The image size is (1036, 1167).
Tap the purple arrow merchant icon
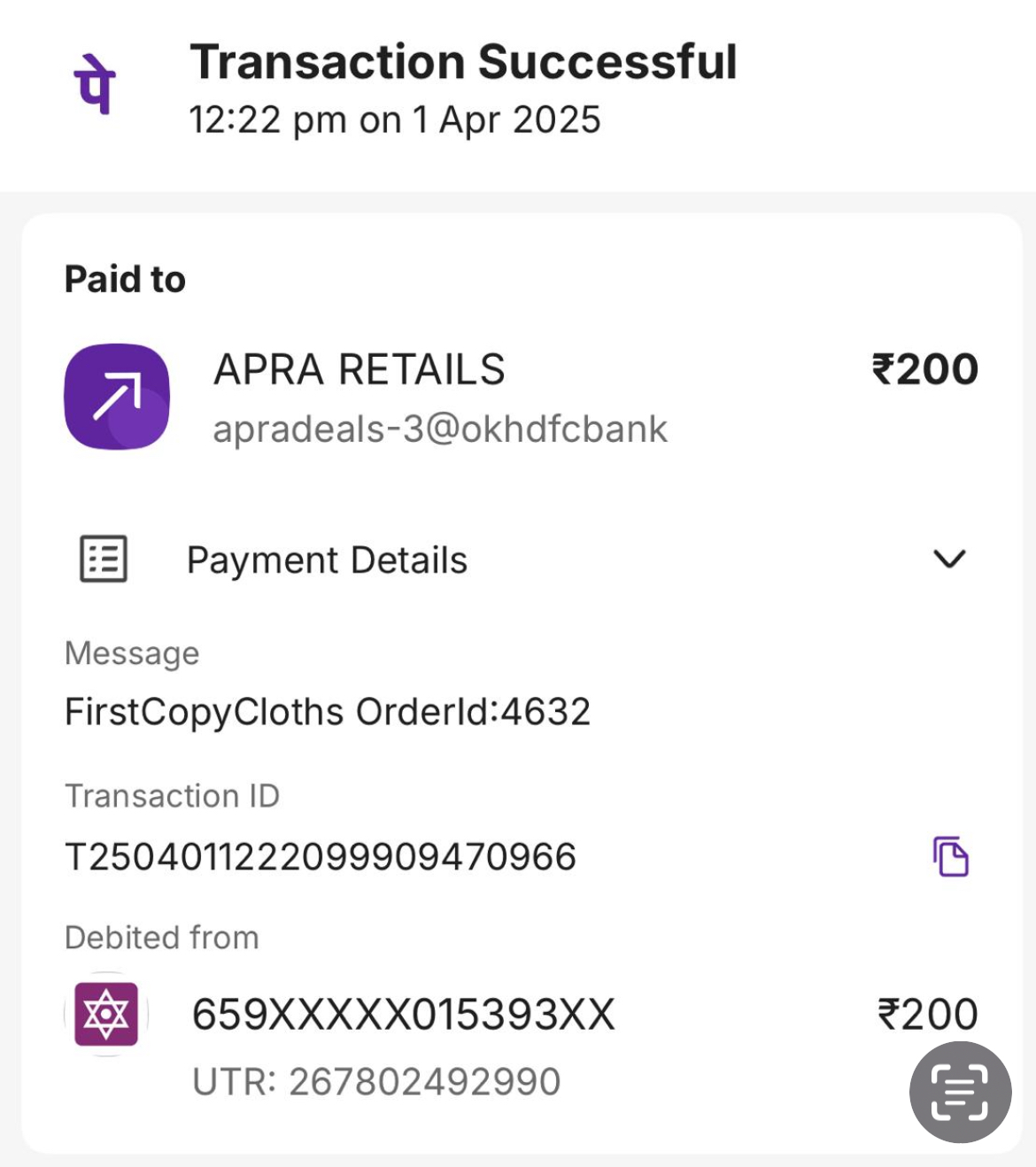pyautogui.click(x=117, y=397)
